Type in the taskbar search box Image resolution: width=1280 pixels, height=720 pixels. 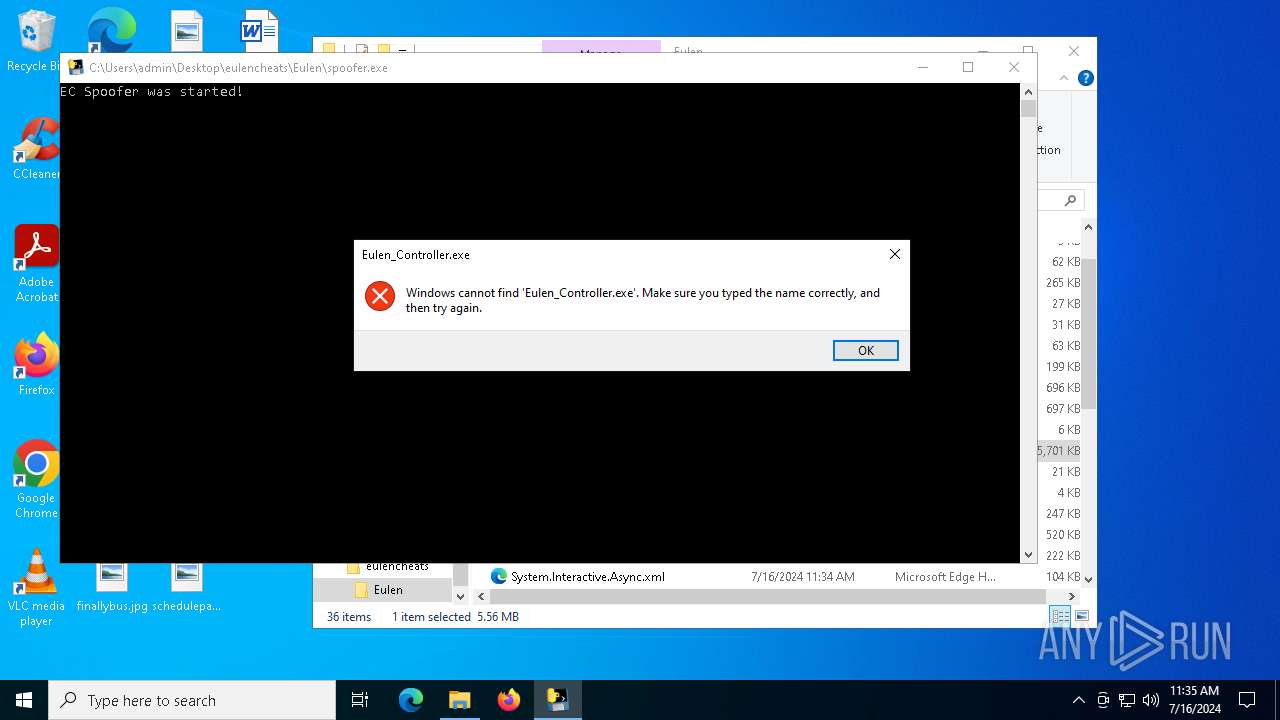click(x=192, y=700)
